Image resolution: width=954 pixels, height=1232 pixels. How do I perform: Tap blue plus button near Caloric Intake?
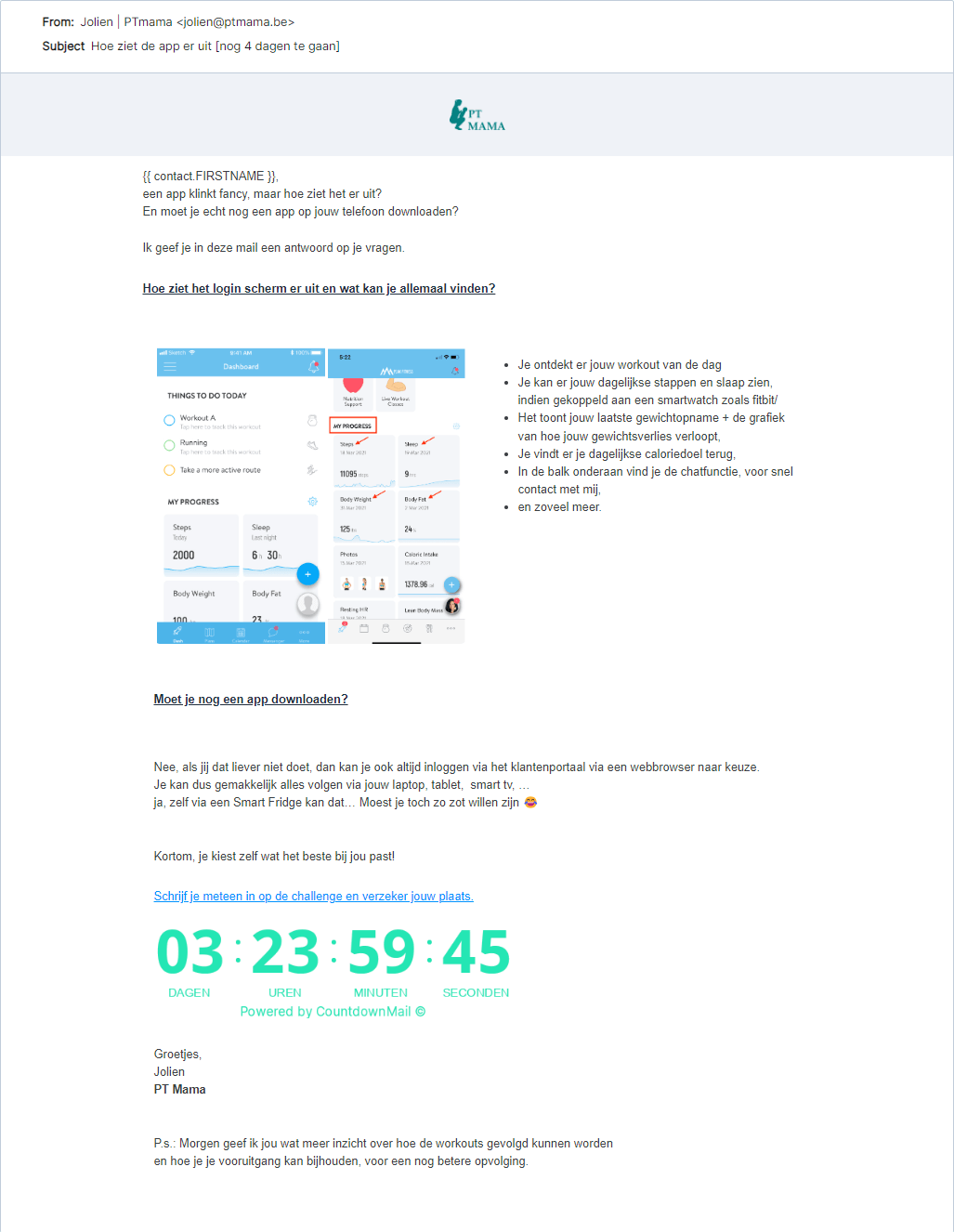click(451, 585)
